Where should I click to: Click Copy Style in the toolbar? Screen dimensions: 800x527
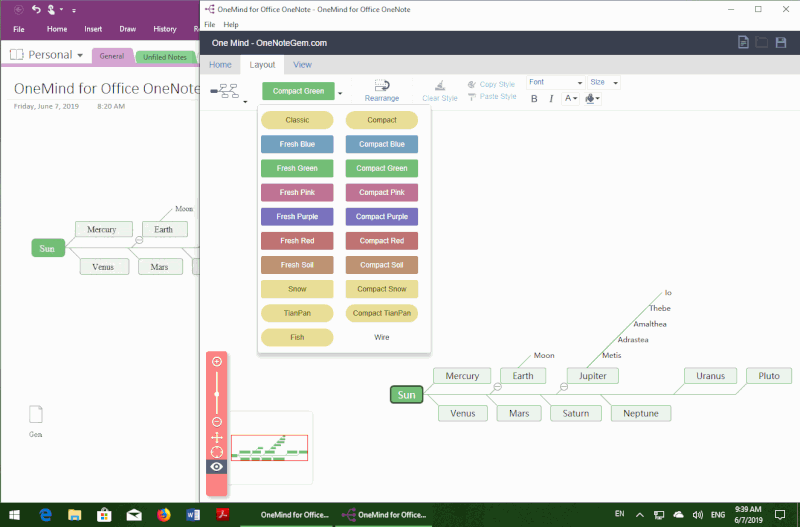click(x=491, y=84)
